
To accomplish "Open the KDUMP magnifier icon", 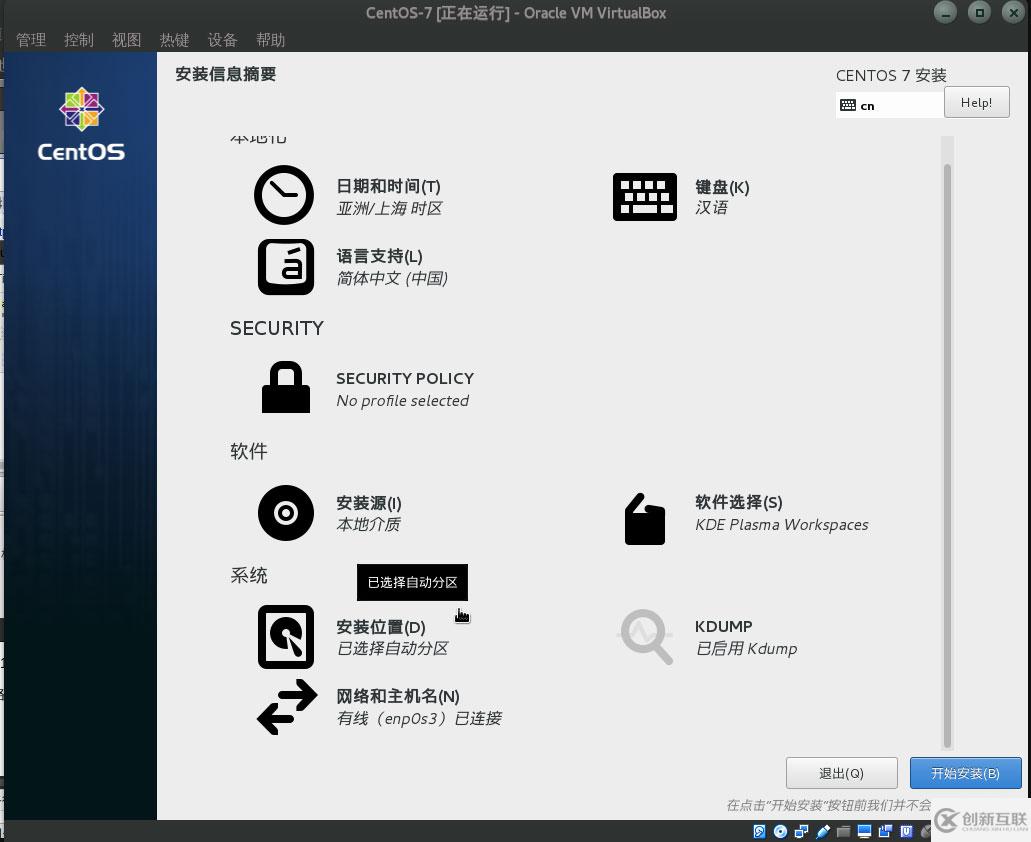I will (646, 636).
